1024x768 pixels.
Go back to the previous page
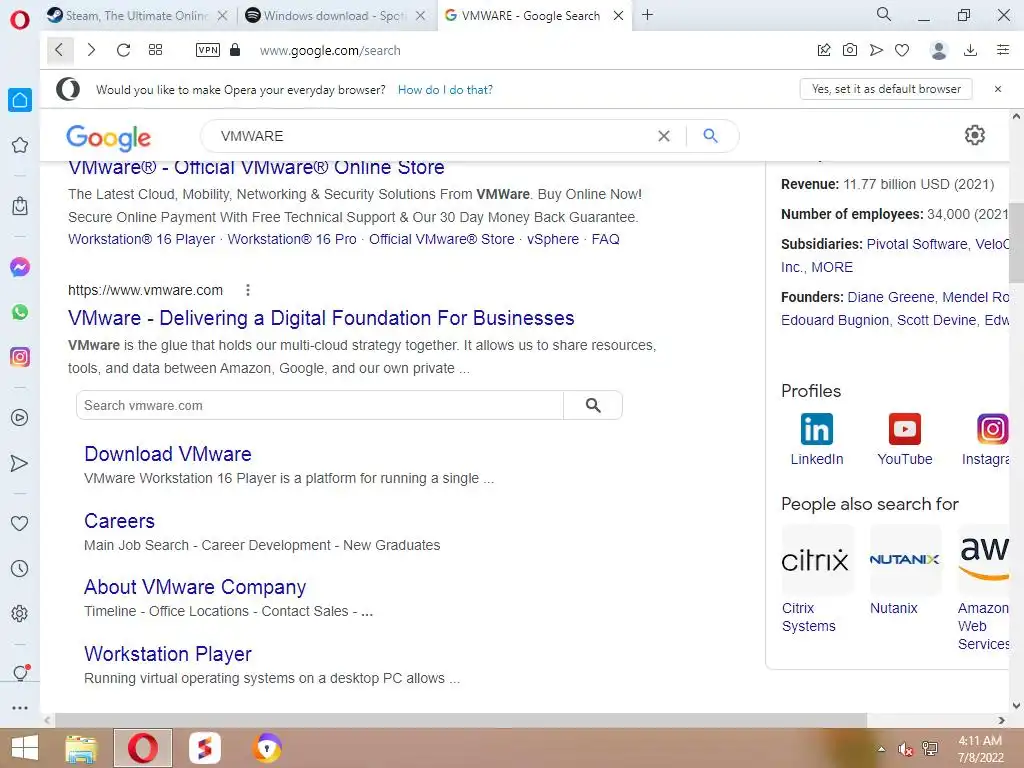click(59, 50)
